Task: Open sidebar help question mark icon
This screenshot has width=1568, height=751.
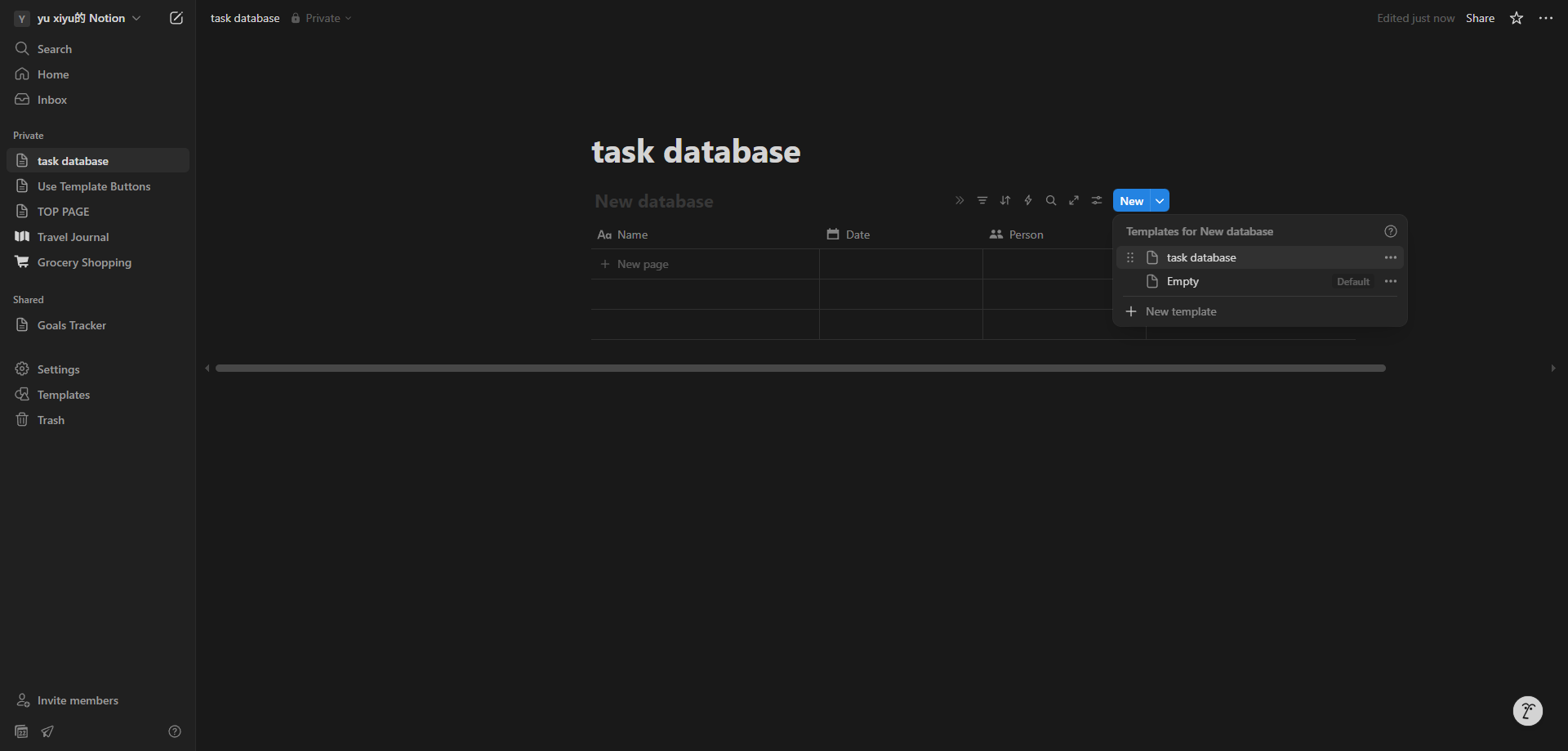Action: 175,731
